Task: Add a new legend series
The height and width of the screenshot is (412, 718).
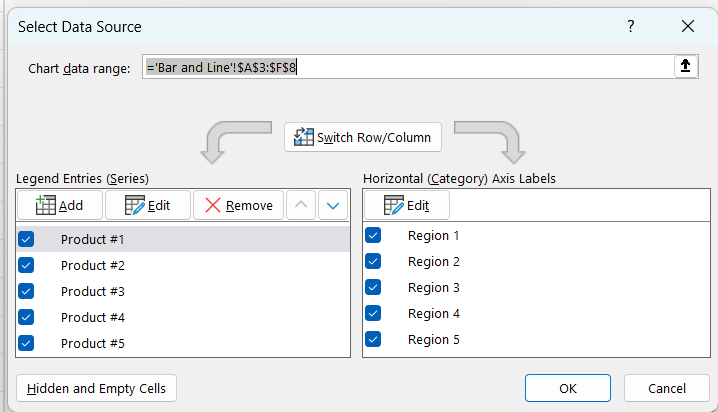Action: [60, 206]
